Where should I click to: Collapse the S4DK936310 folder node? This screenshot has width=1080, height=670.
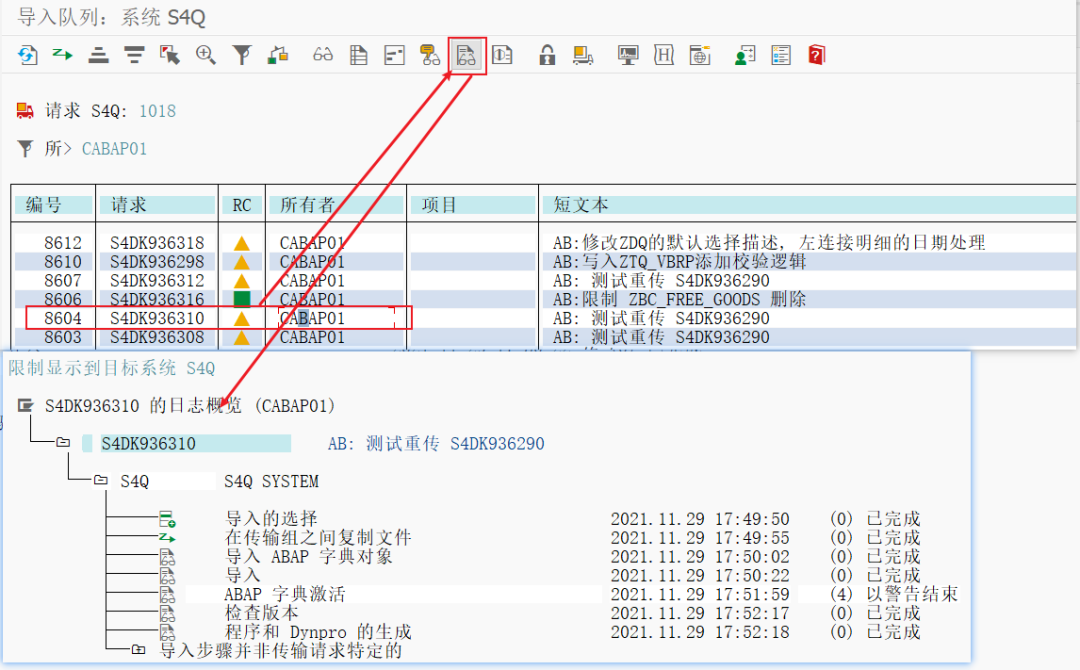(x=63, y=442)
